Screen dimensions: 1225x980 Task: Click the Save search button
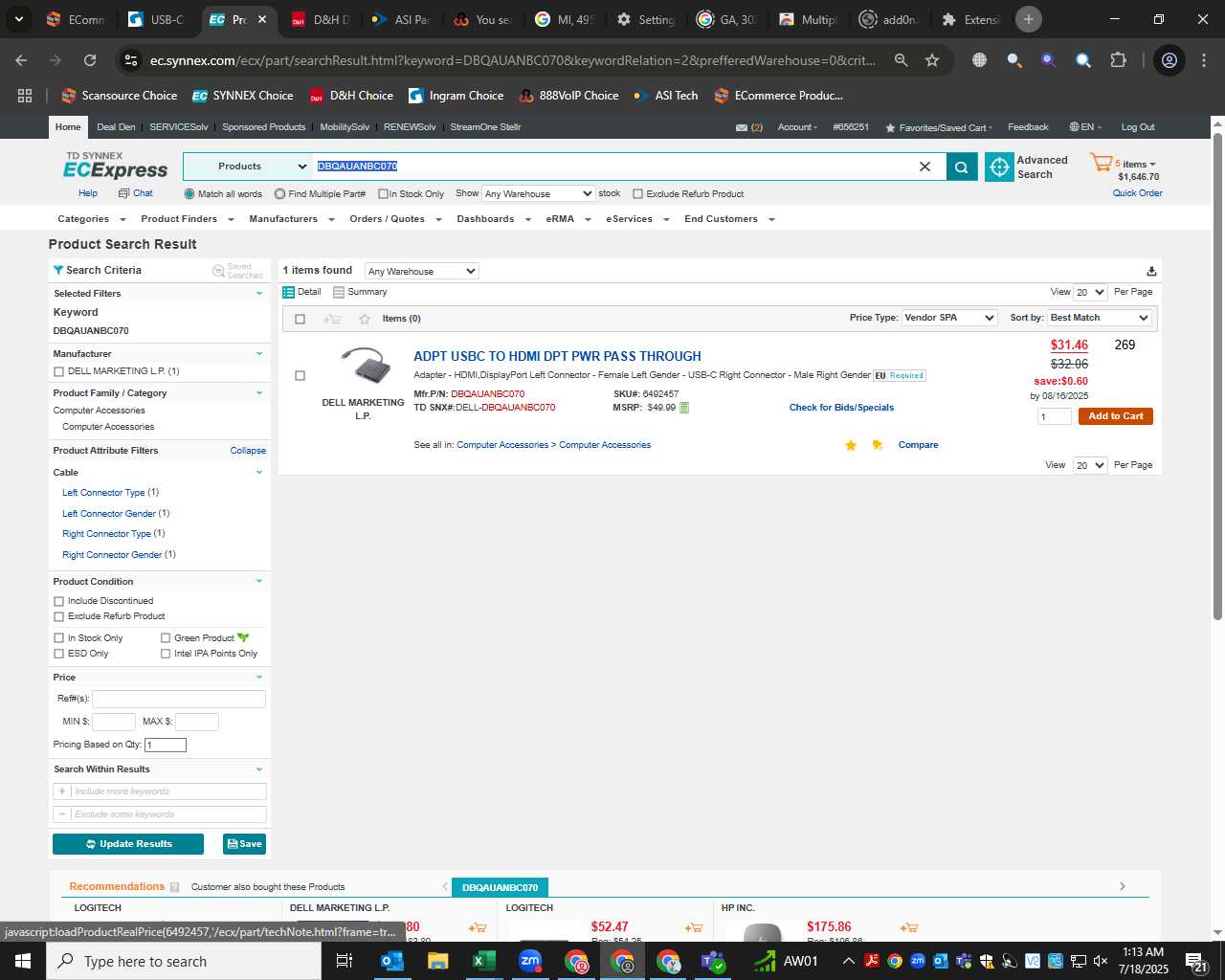pyautogui.click(x=244, y=844)
